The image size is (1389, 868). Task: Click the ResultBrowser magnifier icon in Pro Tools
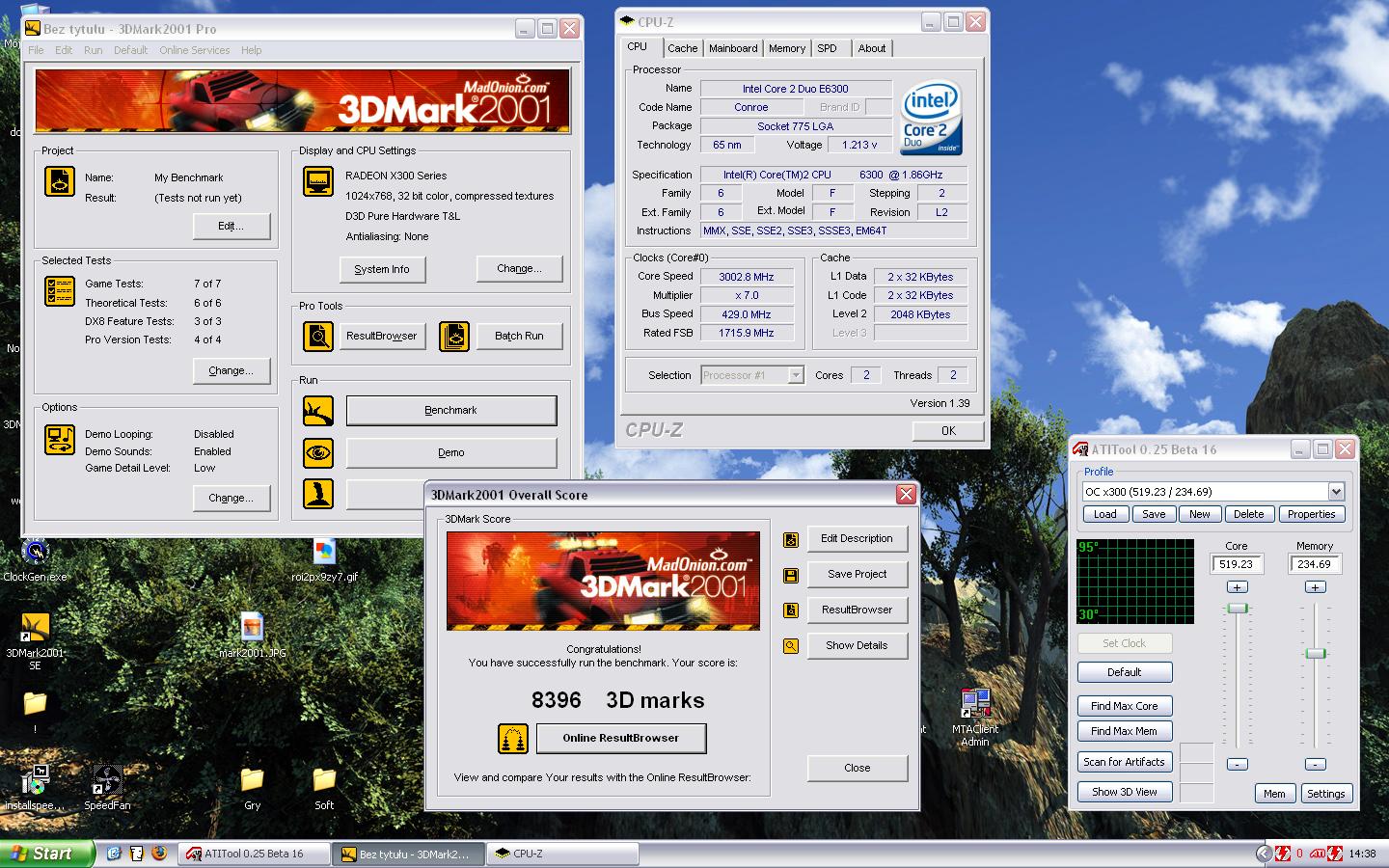point(318,336)
